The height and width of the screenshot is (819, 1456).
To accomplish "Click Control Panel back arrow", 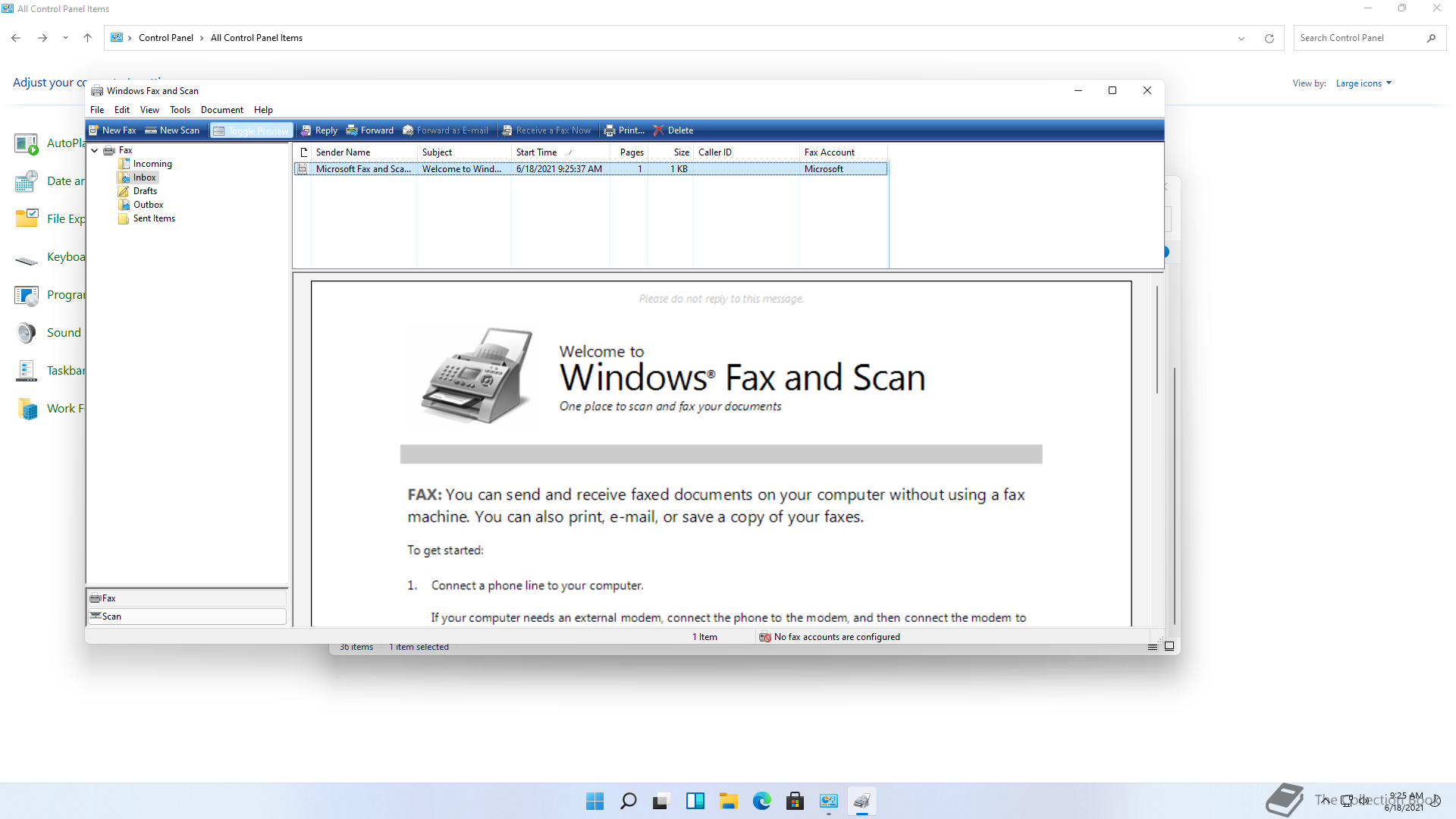I will [x=16, y=38].
